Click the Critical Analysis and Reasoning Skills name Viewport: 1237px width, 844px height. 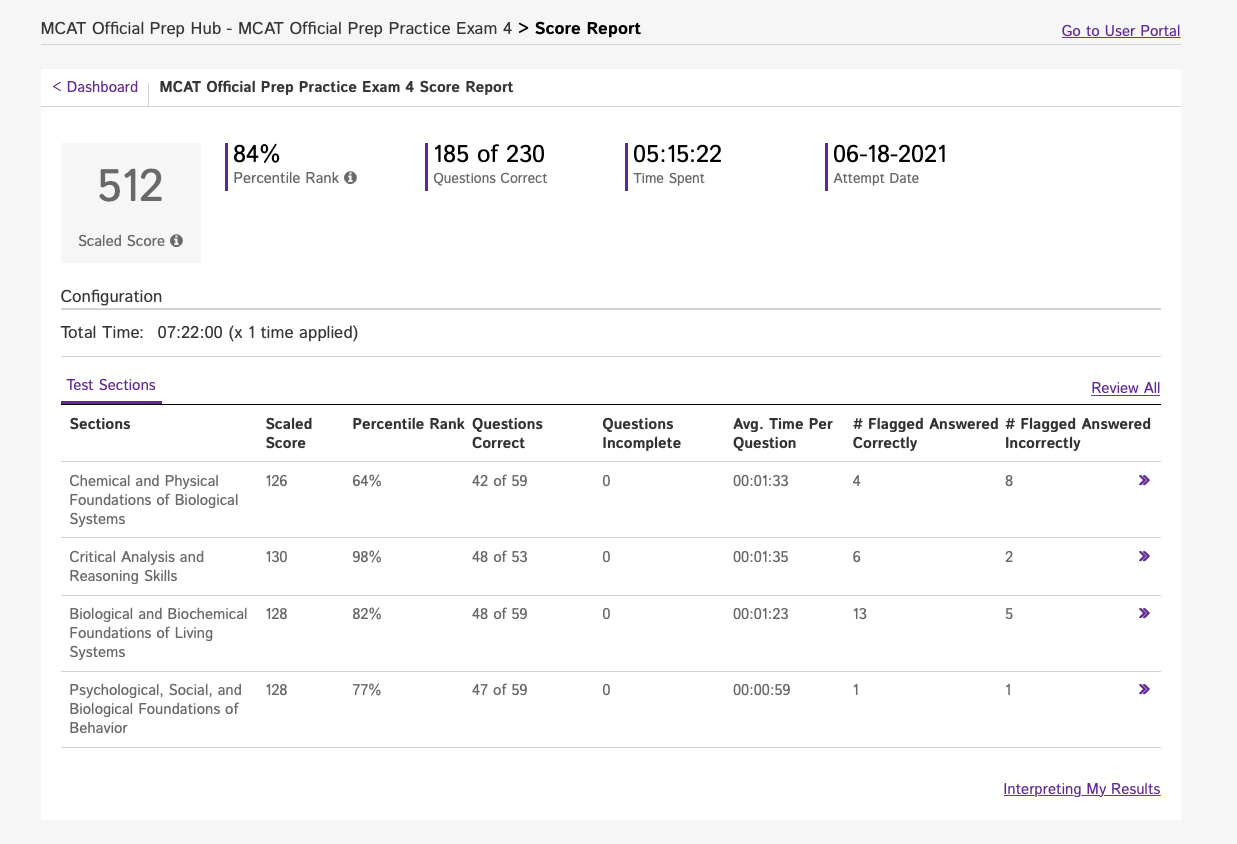coord(136,566)
